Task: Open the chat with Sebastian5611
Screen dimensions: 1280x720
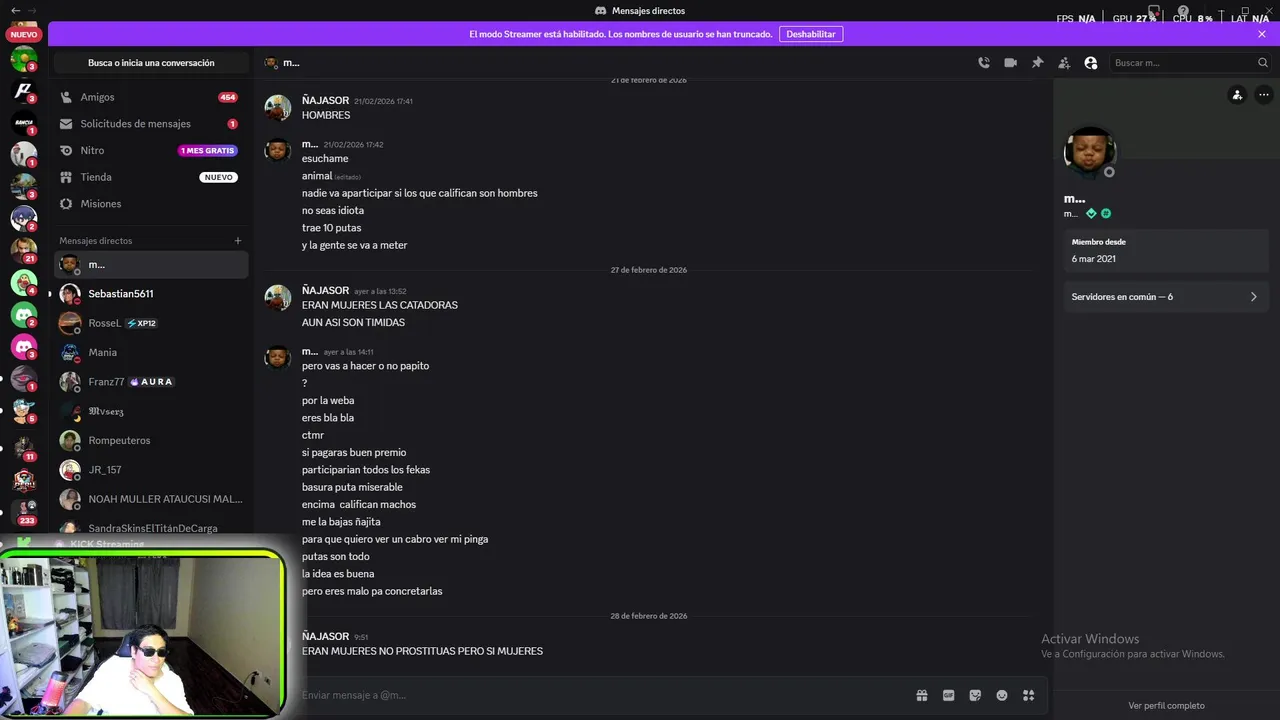Action: pyautogui.click(x=121, y=294)
